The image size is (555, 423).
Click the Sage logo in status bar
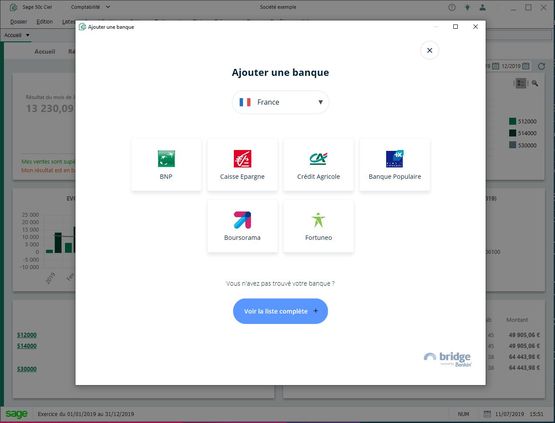pos(16,413)
